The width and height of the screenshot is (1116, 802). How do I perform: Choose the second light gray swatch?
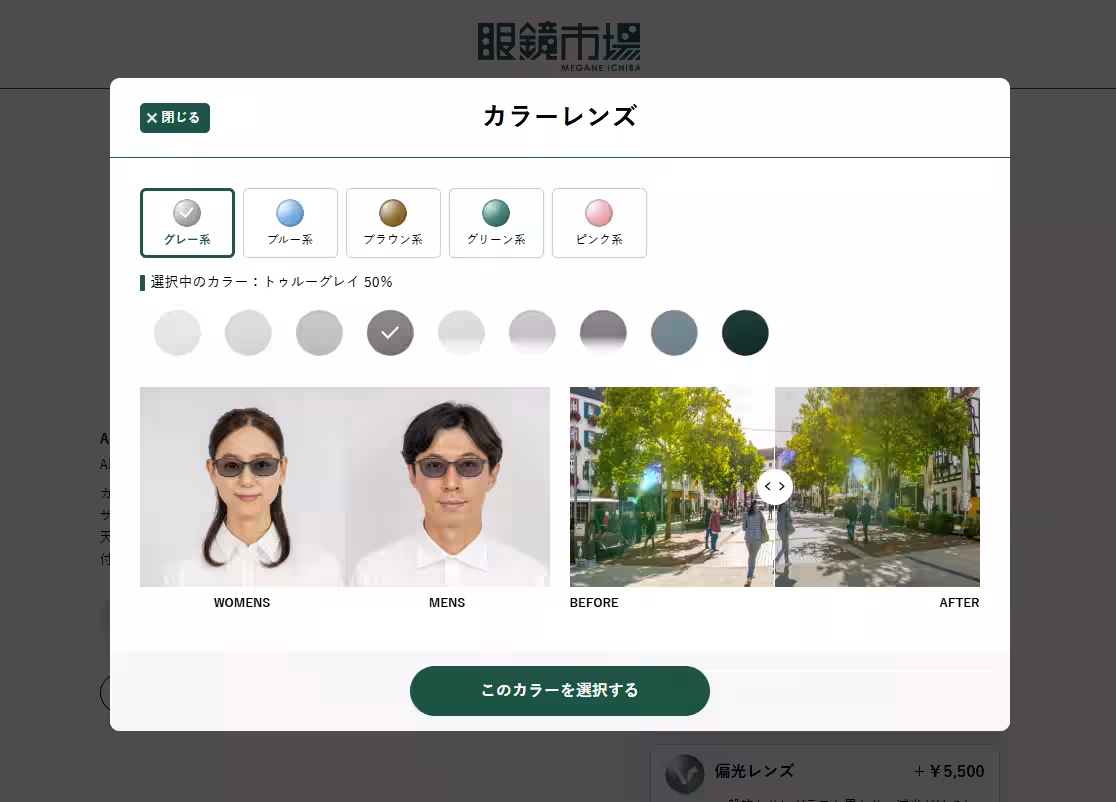coord(248,333)
